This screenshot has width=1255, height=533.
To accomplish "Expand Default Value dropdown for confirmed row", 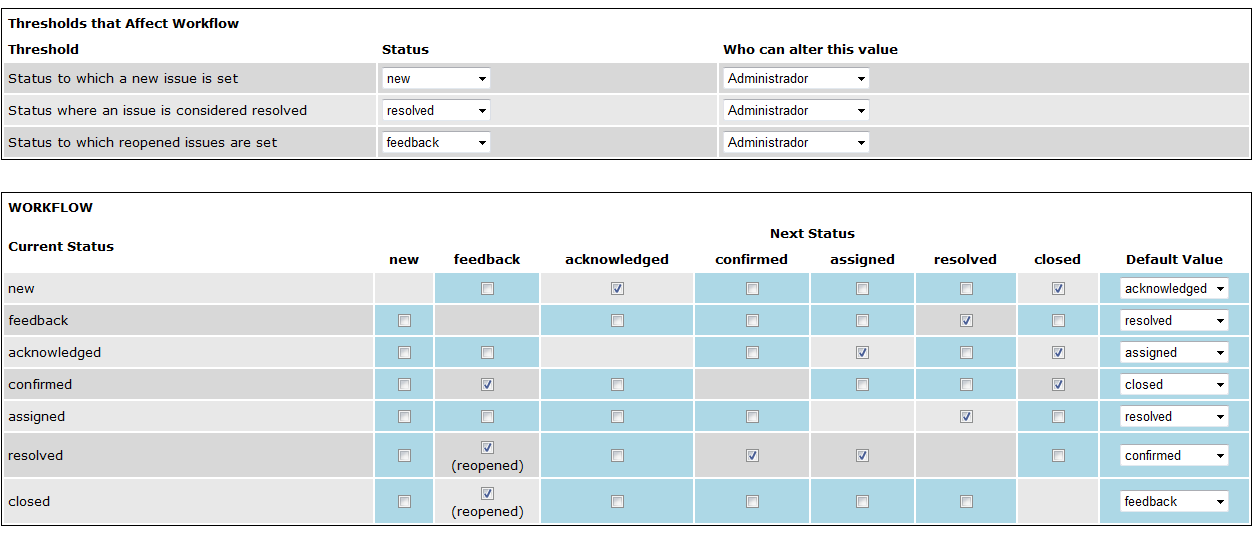I will 1174,385.
